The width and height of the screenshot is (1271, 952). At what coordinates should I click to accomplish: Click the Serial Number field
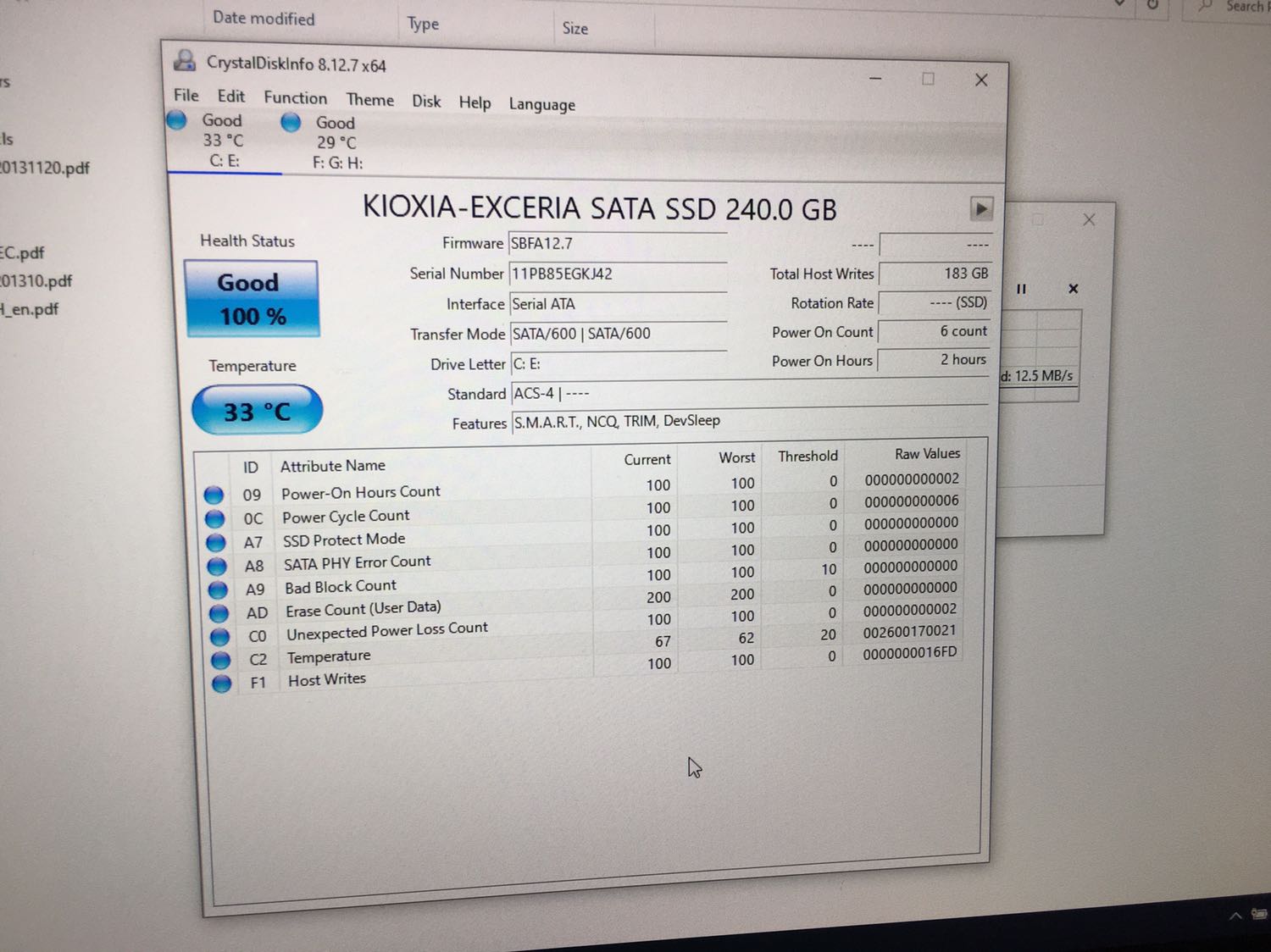click(x=617, y=274)
